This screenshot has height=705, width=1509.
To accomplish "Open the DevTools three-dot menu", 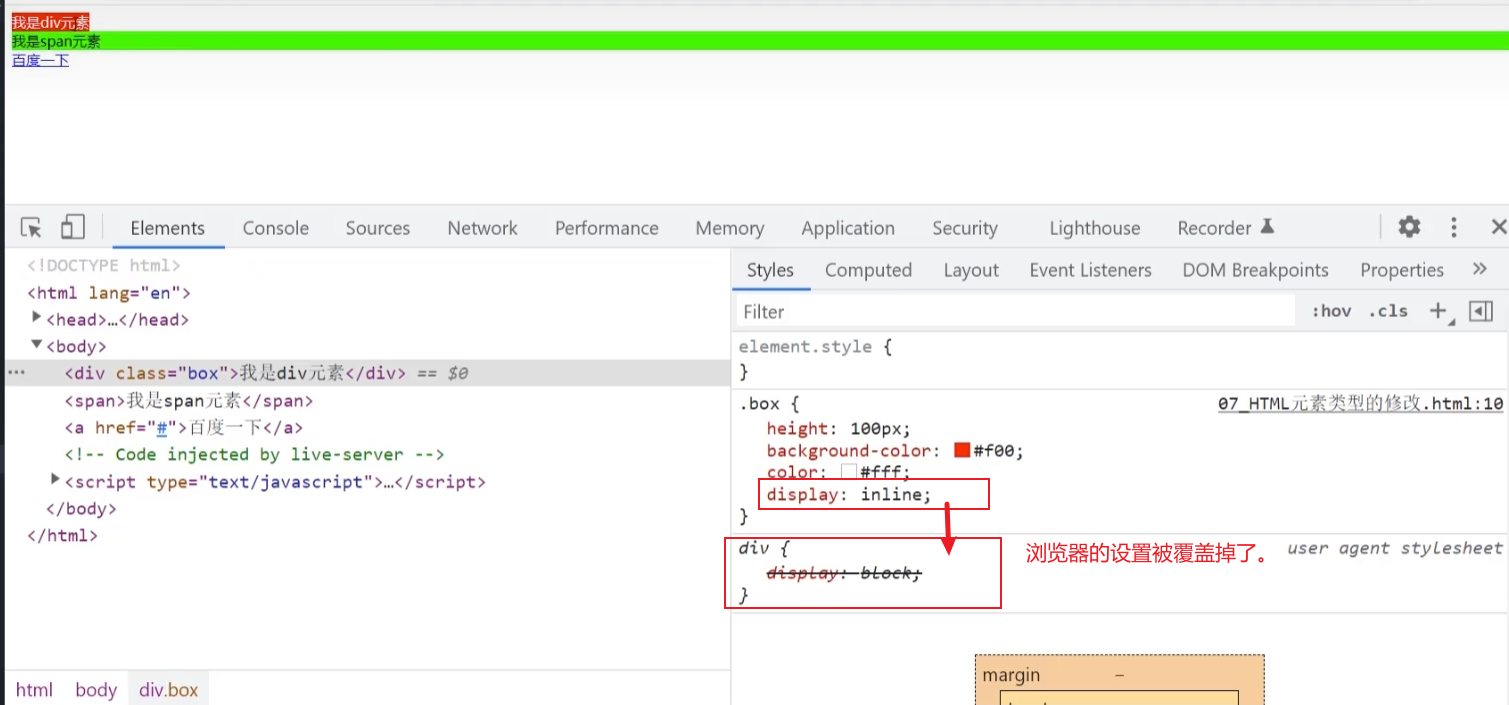I will point(1454,227).
